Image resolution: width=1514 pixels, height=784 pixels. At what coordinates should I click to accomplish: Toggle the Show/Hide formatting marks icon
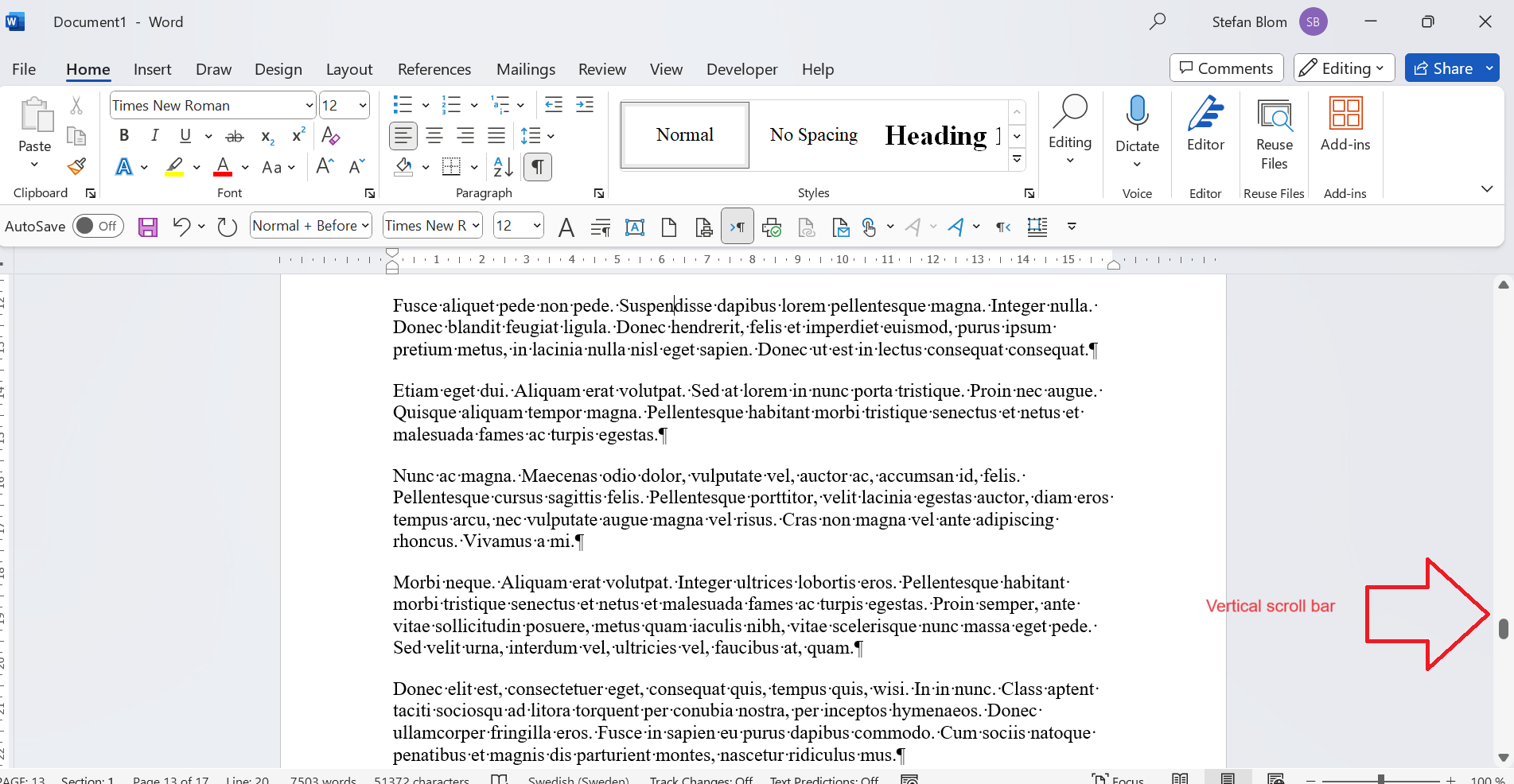pos(537,166)
